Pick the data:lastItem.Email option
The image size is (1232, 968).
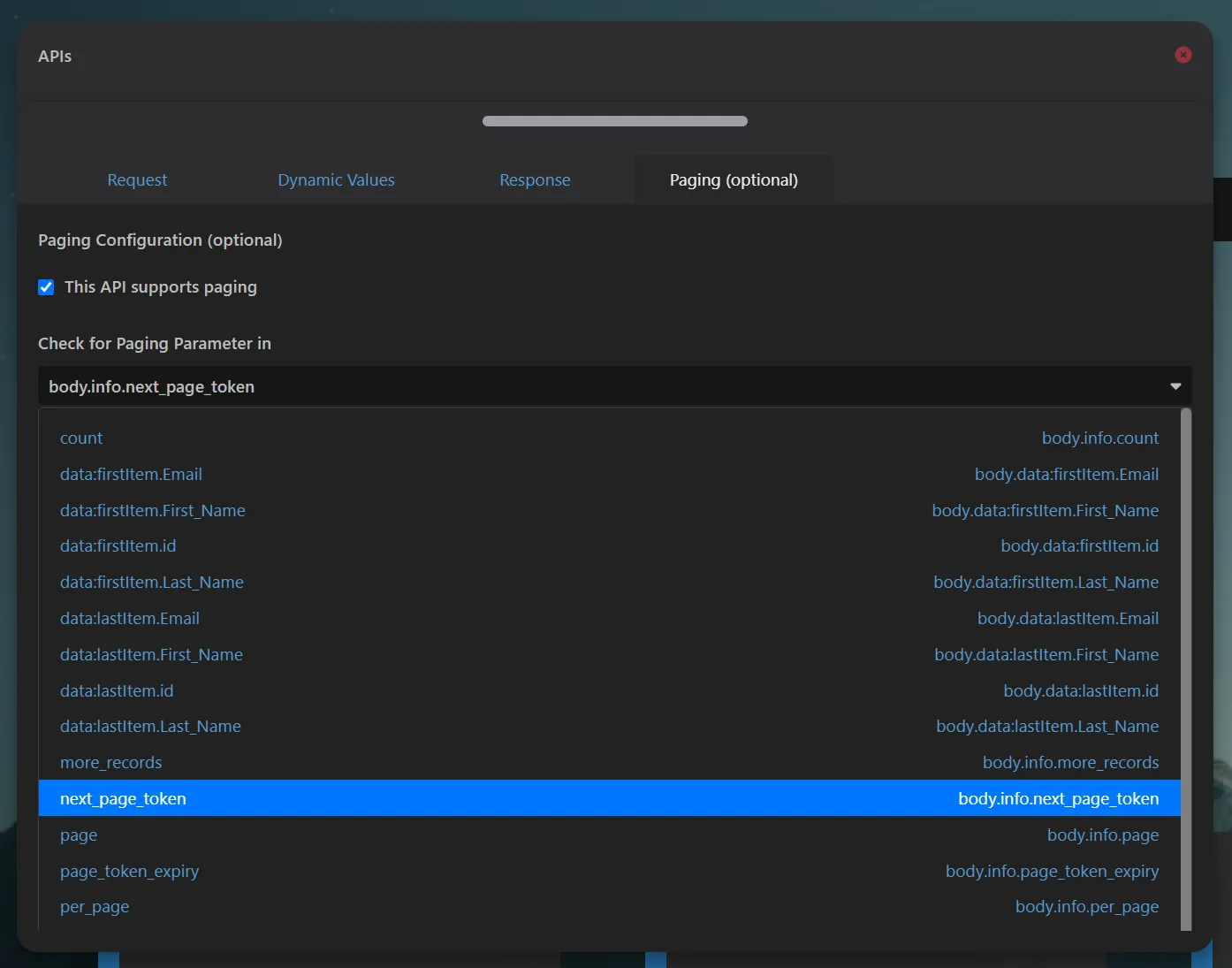click(x=610, y=619)
